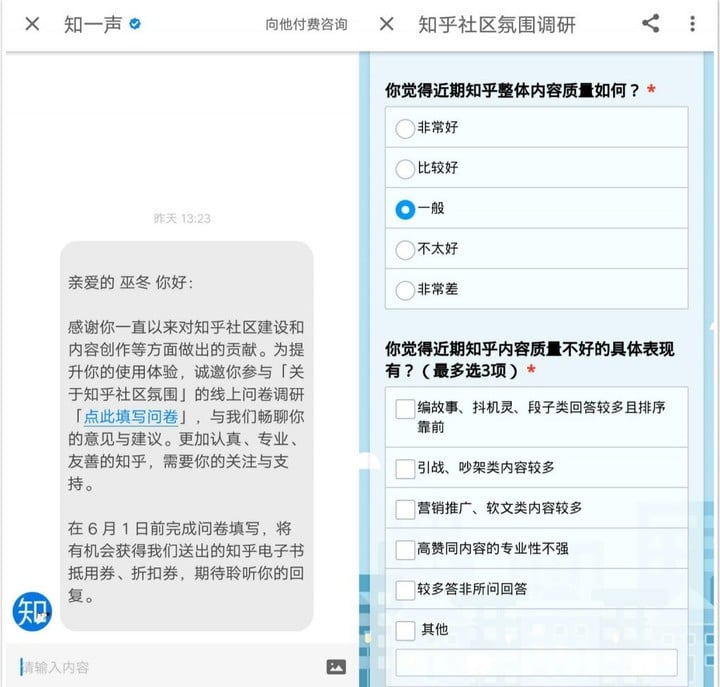This screenshot has width=720, height=687.
Task: Select the 非常差 radio option
Action: (405, 290)
